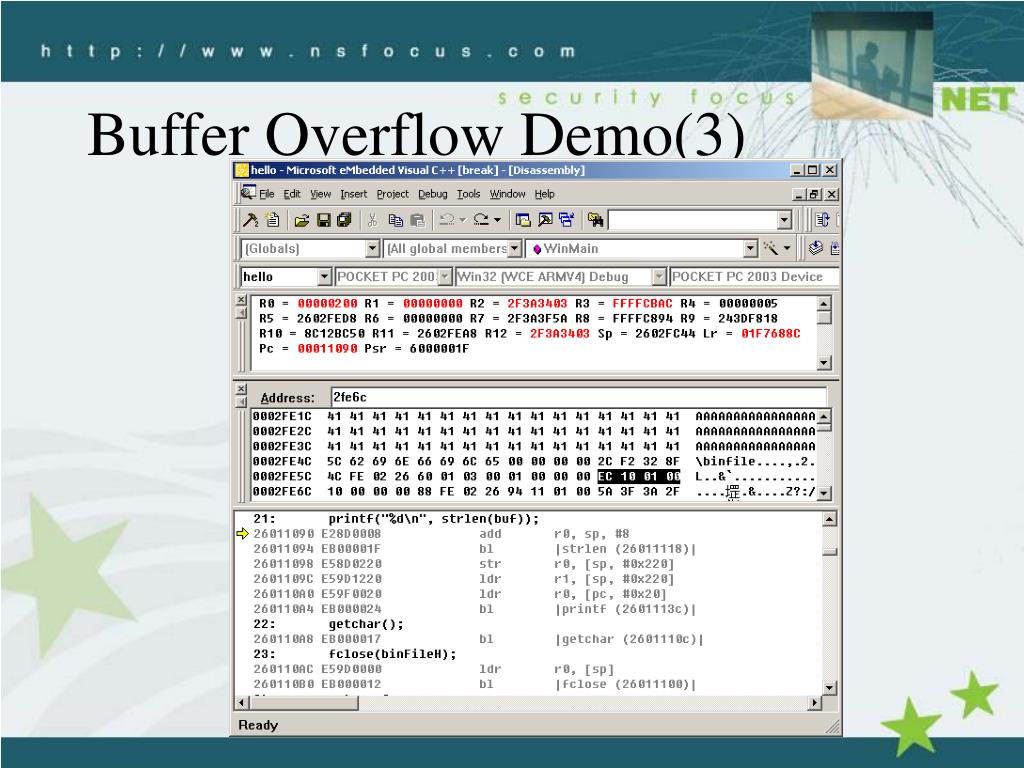Click the Output window toolbar icon

(x=545, y=220)
